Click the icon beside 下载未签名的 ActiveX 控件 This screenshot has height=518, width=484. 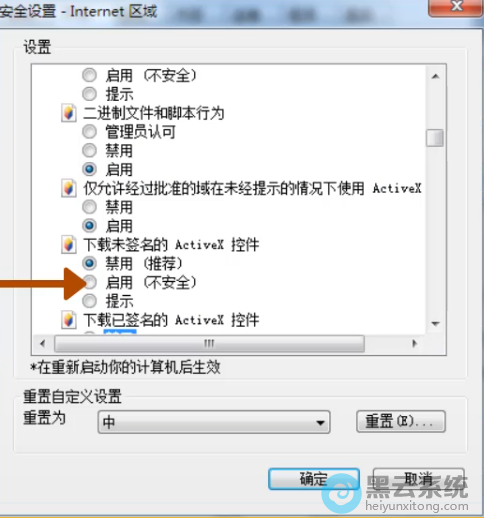point(69,245)
